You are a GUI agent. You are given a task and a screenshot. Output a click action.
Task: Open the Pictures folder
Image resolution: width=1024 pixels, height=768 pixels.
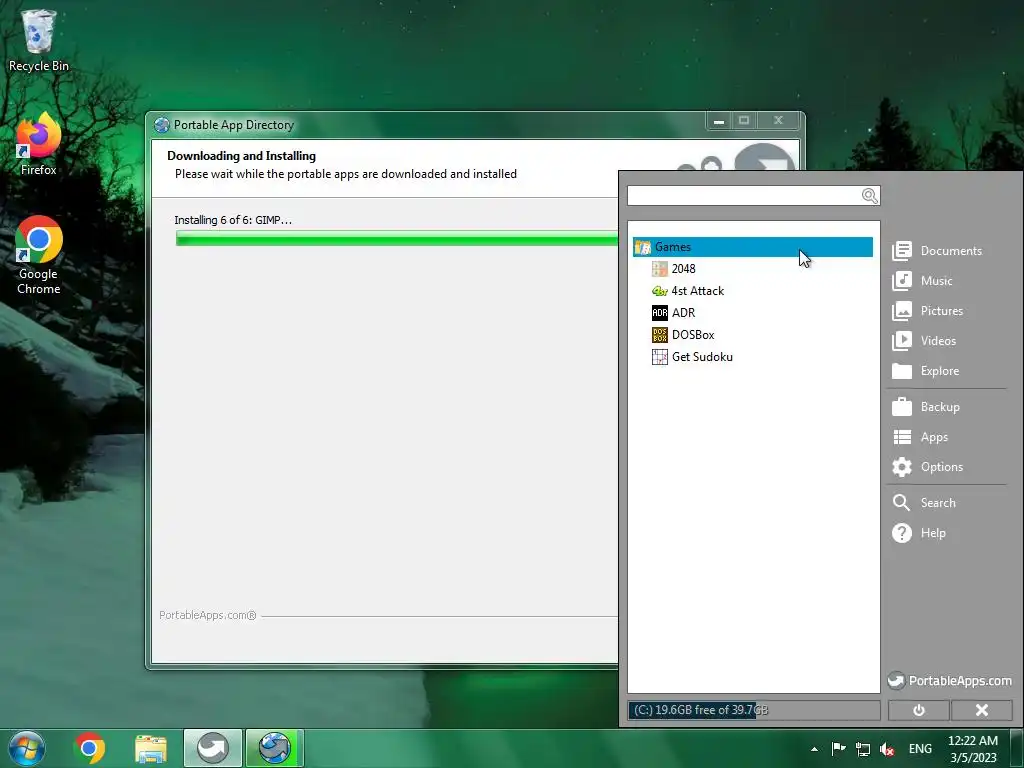click(x=927, y=311)
